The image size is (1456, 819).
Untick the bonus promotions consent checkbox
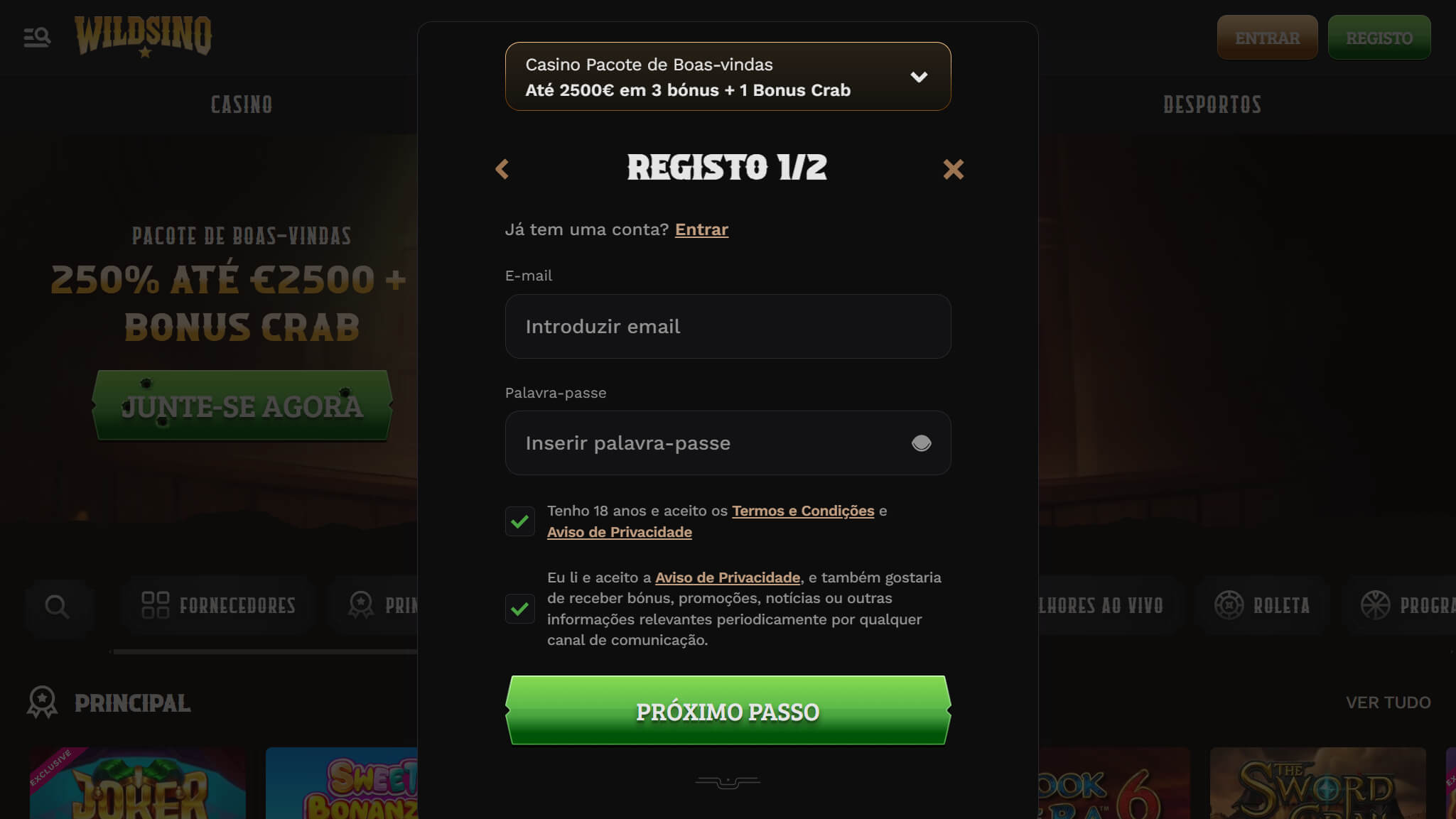[x=519, y=609]
